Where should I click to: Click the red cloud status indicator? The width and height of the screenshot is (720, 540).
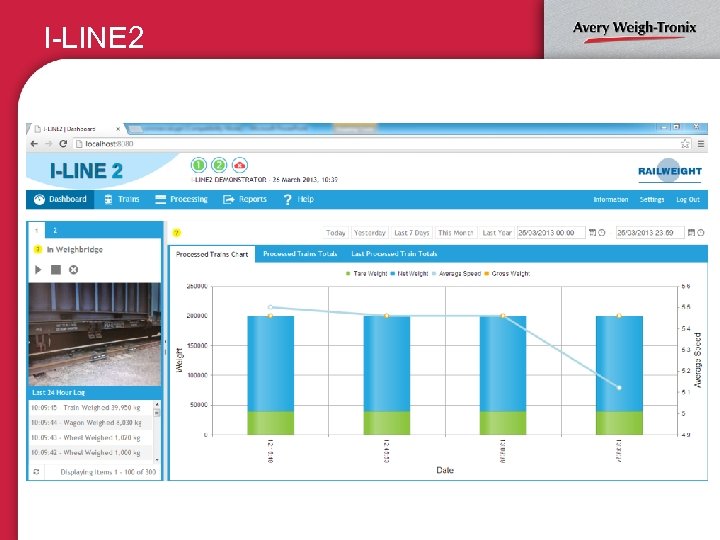(x=240, y=165)
